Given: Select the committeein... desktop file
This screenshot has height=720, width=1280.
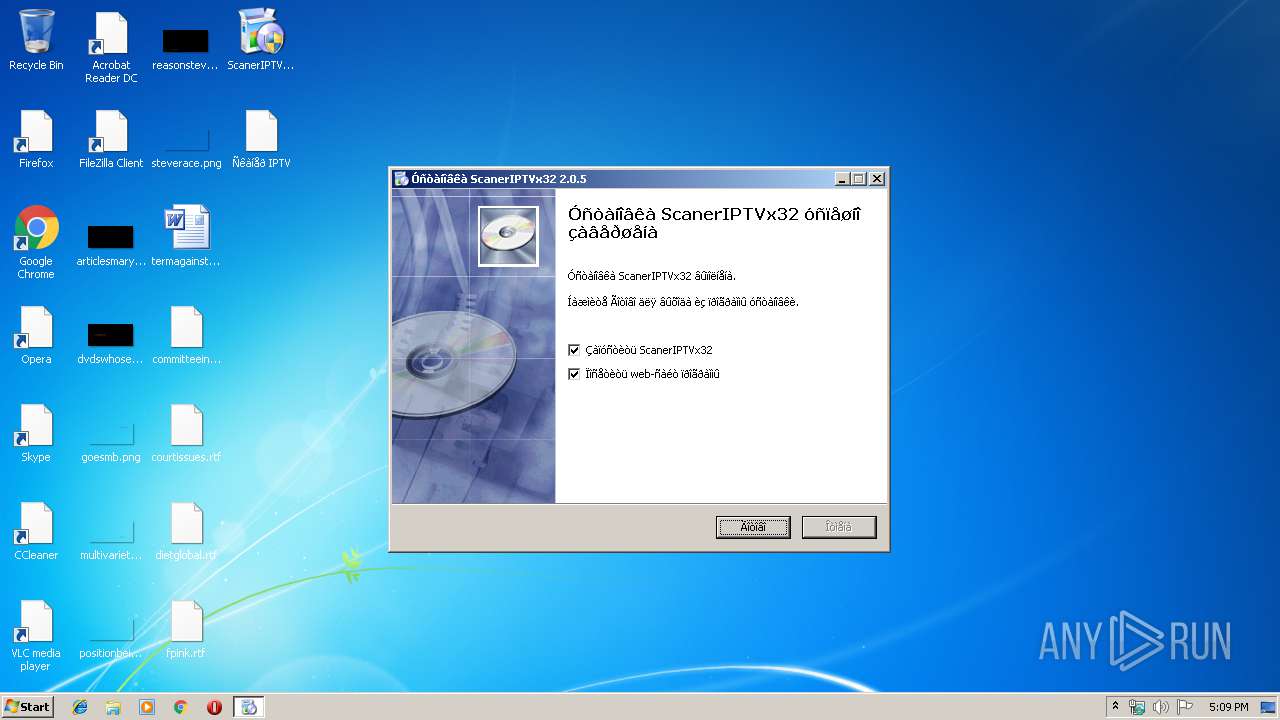Looking at the screenshot, I should click(x=186, y=335).
